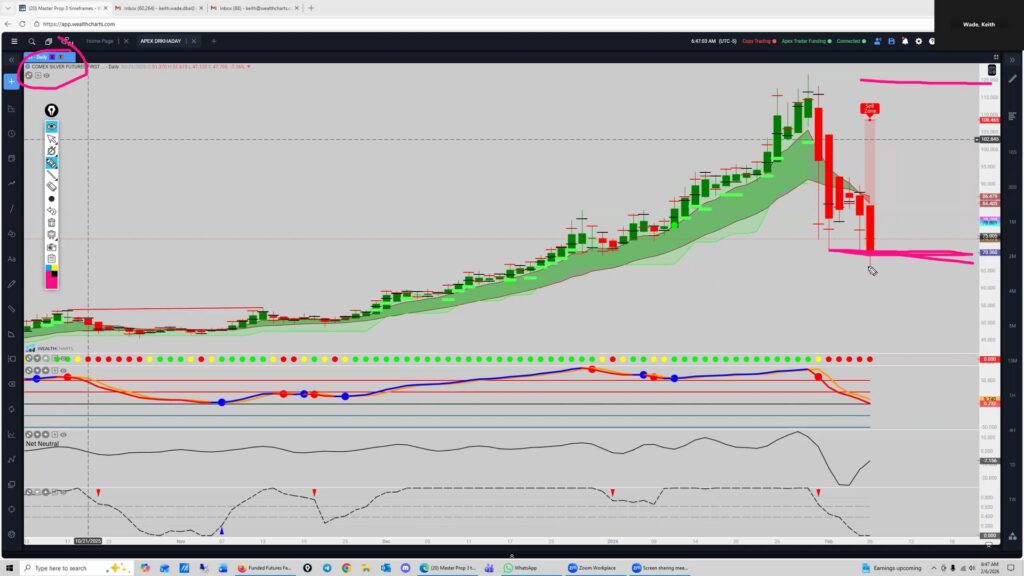This screenshot has width=1024, height=576.
Task: Click the search magnifier icon
Action: (32, 41)
